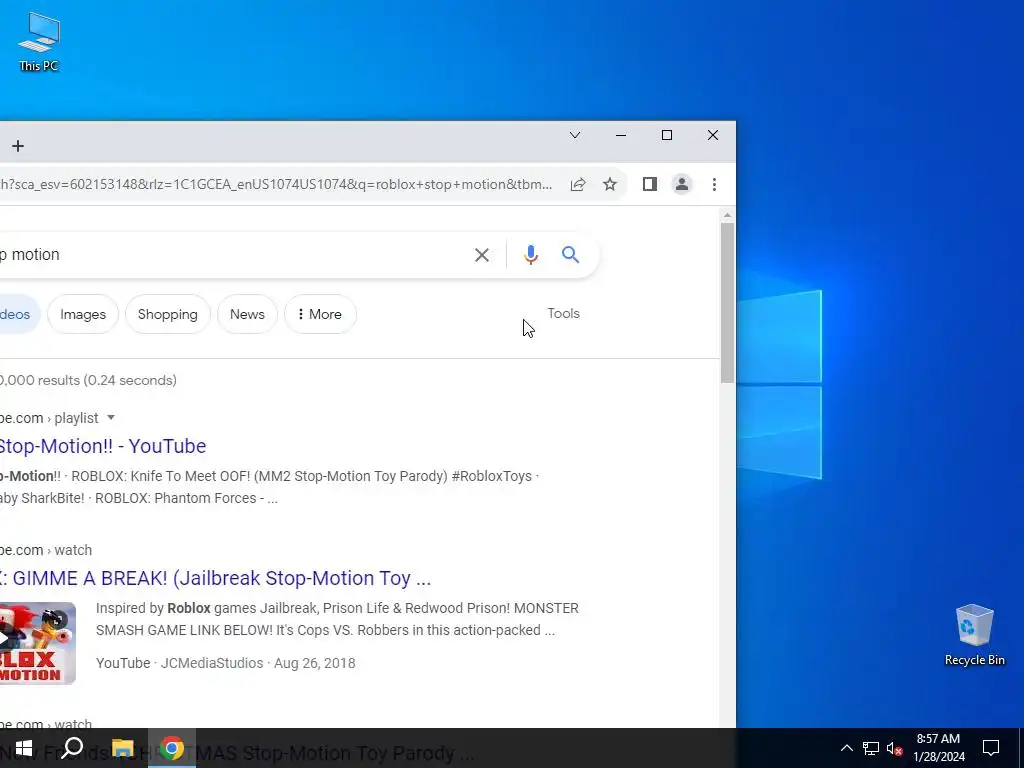
Task: Start voice search with microphone icon
Action: 531,255
